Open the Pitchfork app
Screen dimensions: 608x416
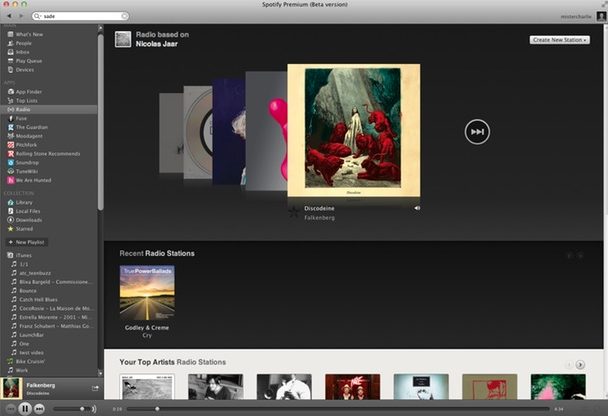(28, 145)
